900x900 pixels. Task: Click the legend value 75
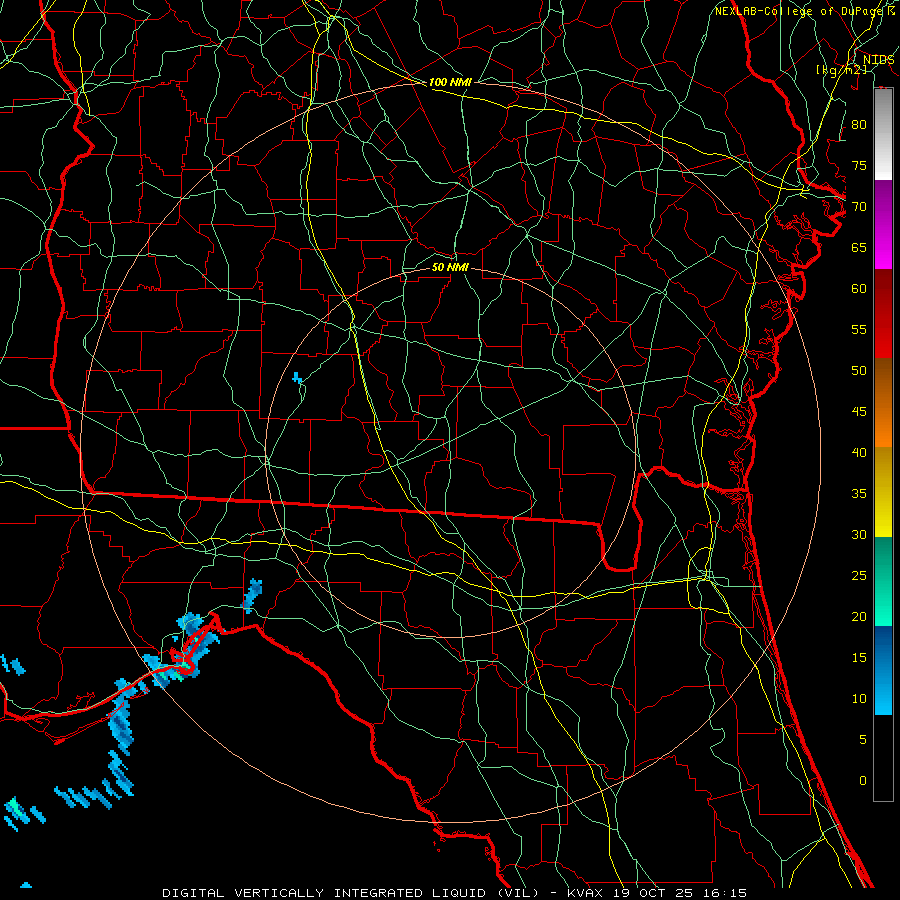[x=859, y=165]
